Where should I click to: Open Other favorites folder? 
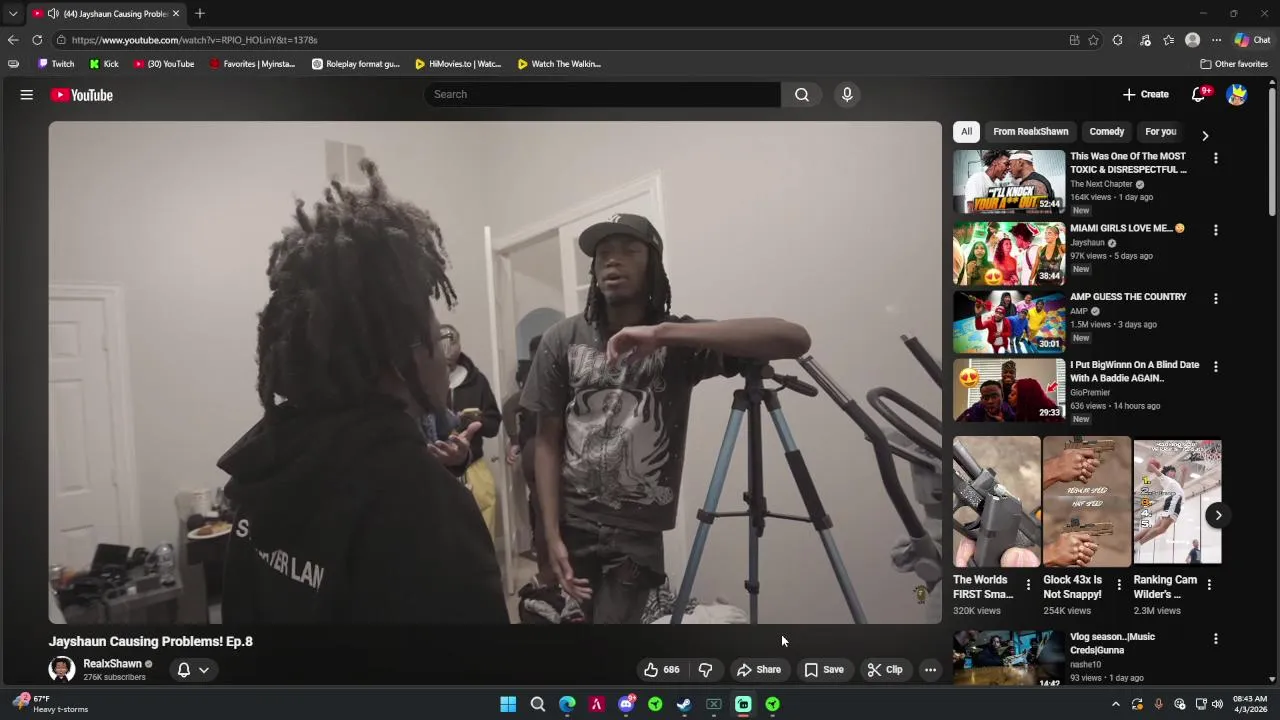point(1234,64)
